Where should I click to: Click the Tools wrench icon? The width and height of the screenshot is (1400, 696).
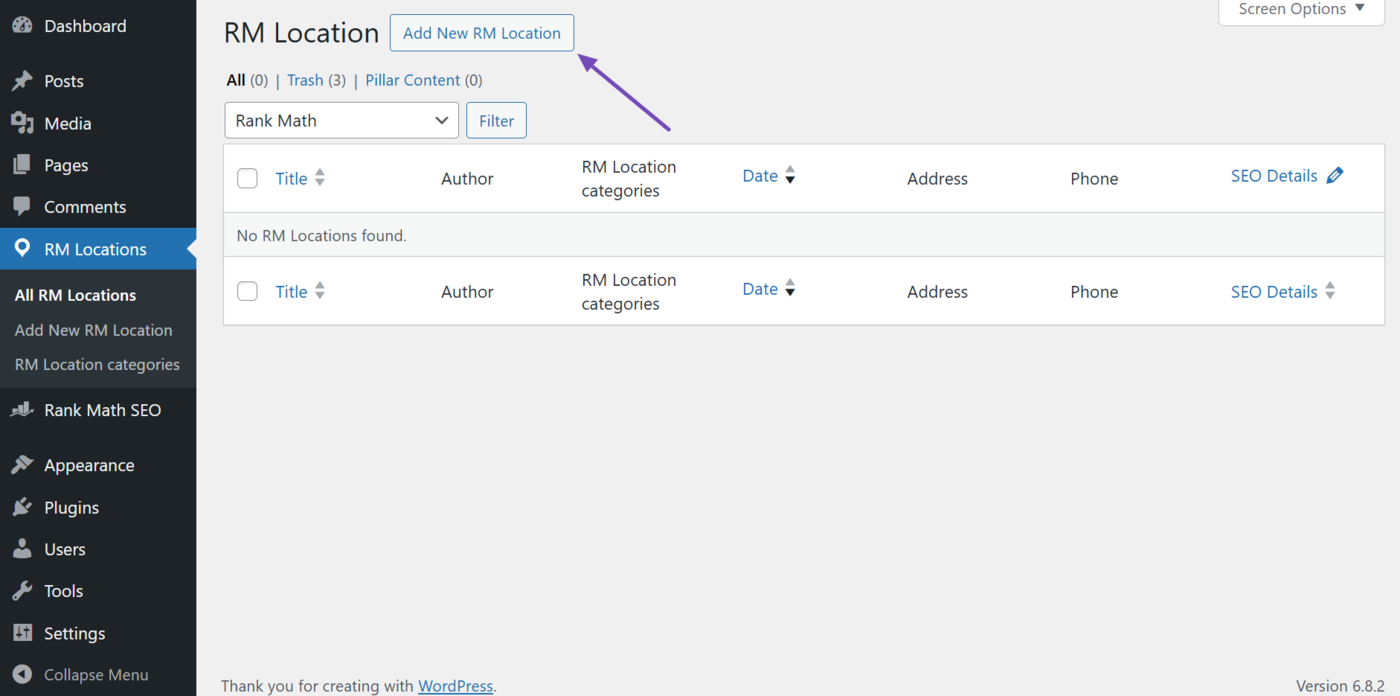22,591
